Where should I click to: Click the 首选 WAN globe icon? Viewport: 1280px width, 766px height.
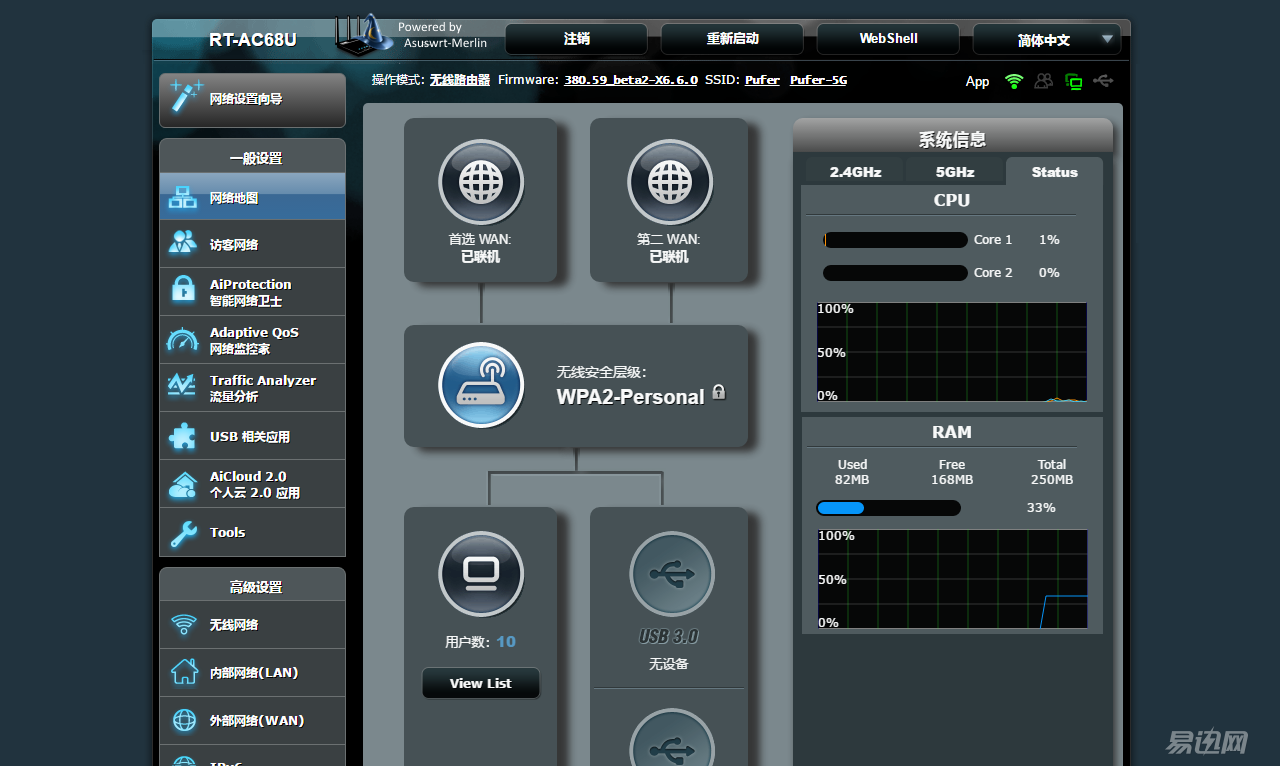click(x=481, y=182)
